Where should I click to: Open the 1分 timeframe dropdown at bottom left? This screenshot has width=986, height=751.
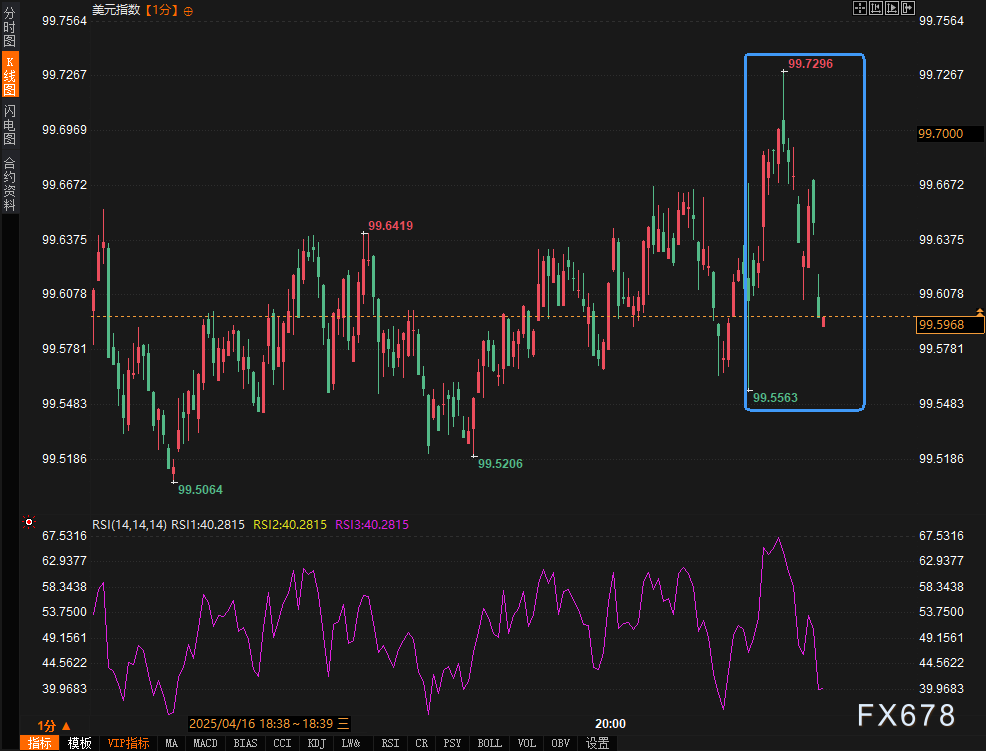click(54, 725)
